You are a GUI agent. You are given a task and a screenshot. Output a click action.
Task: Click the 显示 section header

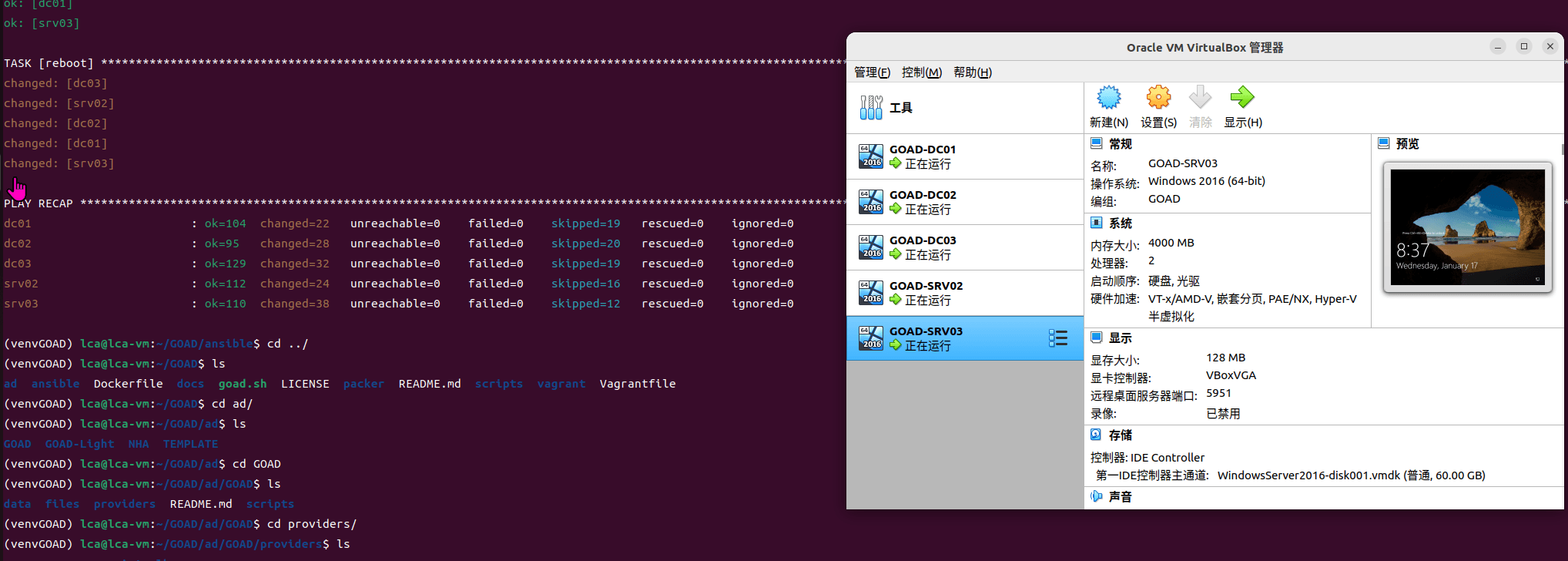coord(1121,338)
